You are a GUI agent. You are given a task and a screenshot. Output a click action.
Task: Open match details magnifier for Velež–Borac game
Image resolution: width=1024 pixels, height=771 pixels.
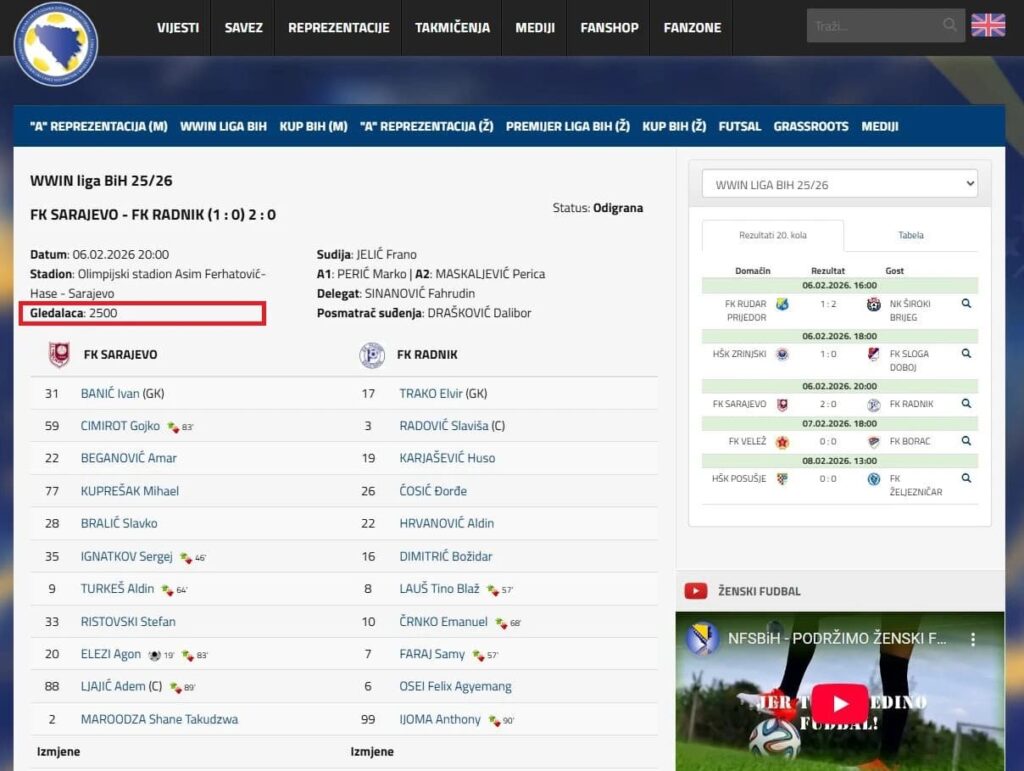pos(966,441)
